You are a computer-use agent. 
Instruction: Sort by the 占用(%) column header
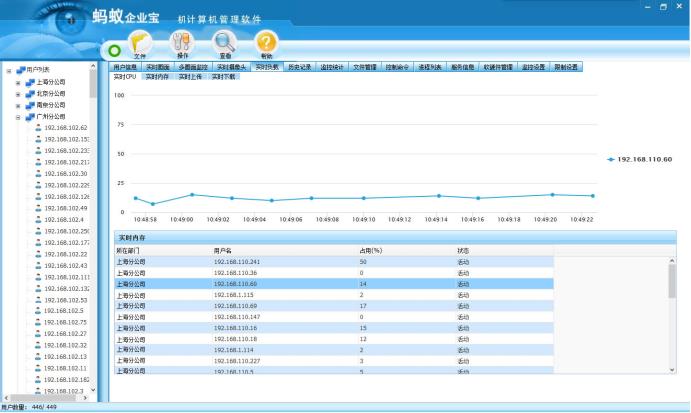[370, 250]
